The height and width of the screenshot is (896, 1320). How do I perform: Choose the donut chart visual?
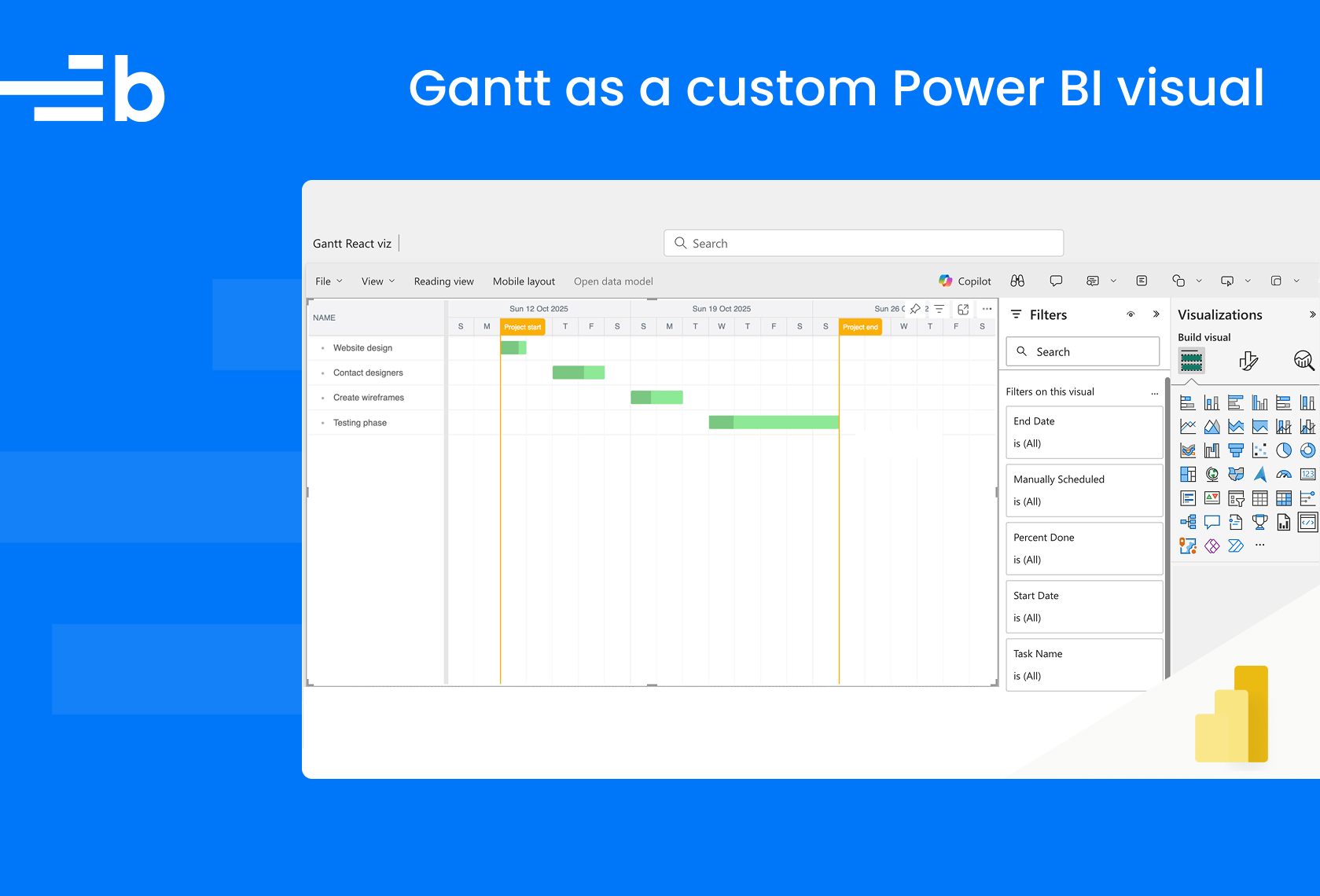pyautogui.click(x=1307, y=450)
